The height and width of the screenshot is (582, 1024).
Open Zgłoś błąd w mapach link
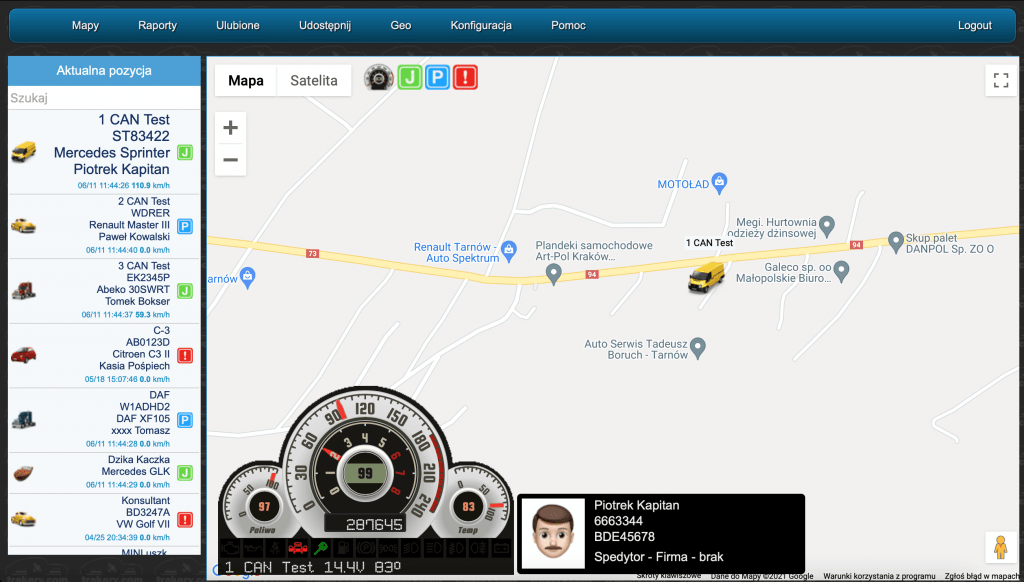pyautogui.click(x=982, y=576)
